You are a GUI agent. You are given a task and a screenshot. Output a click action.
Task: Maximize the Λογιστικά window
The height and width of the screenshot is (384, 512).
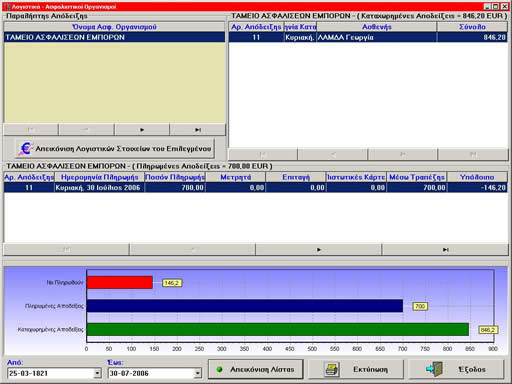(495, 7)
